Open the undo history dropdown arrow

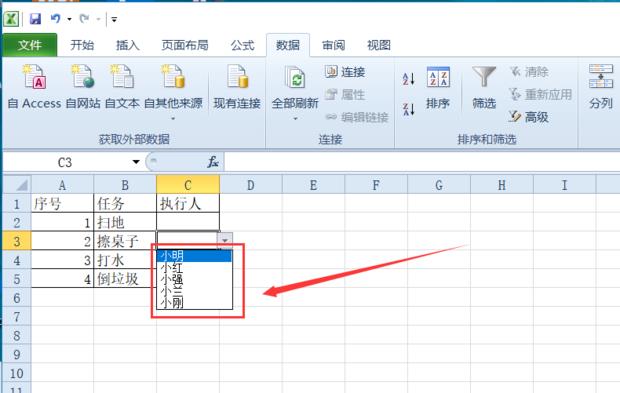(69, 19)
